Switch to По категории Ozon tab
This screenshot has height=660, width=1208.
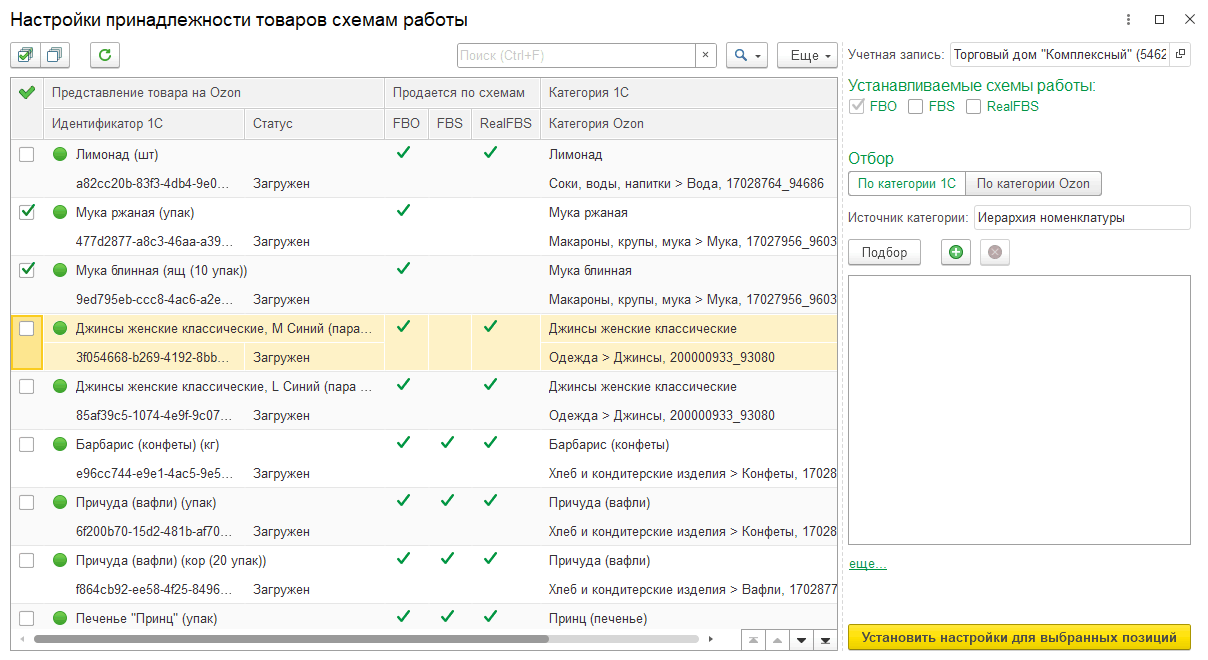point(1033,183)
